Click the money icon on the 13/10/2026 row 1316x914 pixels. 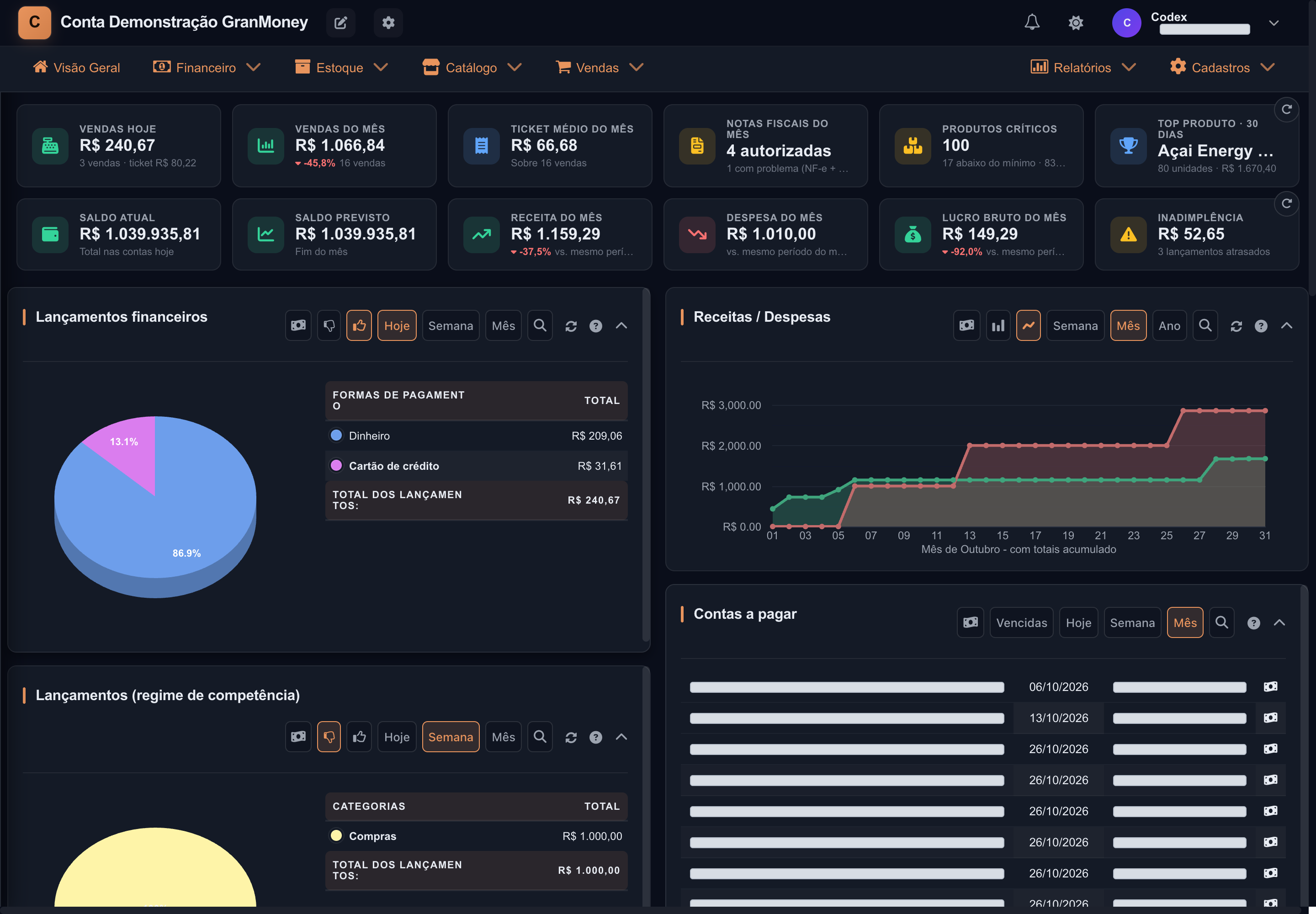click(x=1270, y=717)
